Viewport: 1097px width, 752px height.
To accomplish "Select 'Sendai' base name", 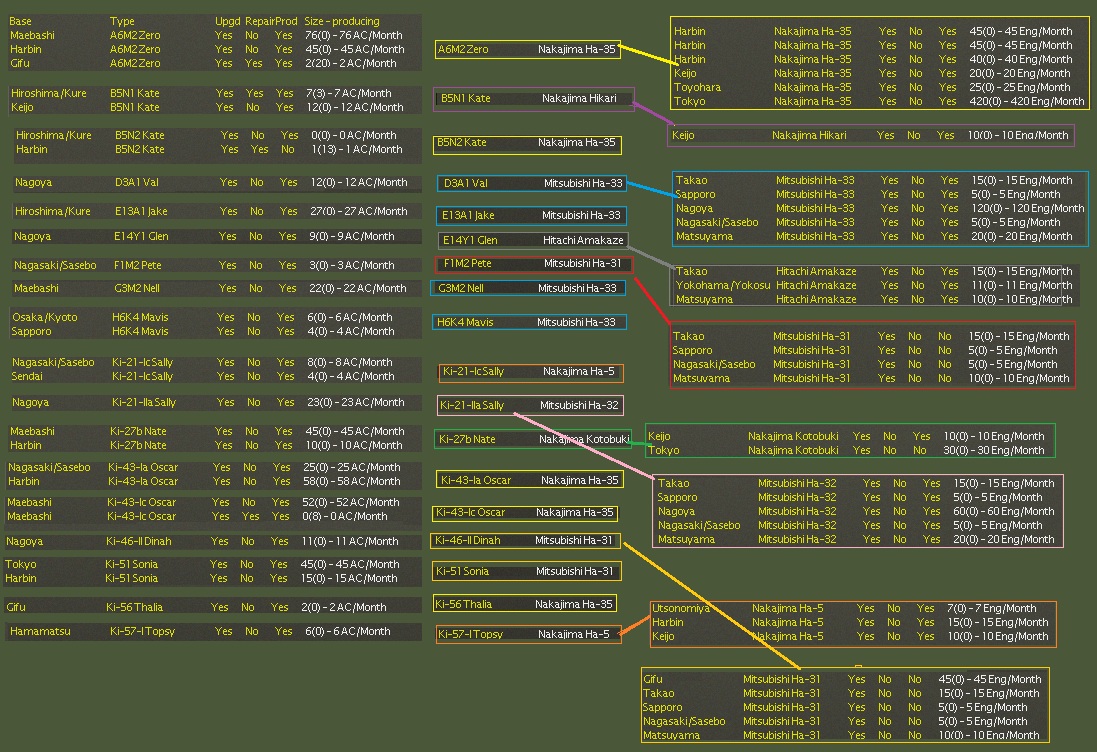I will coord(27,376).
